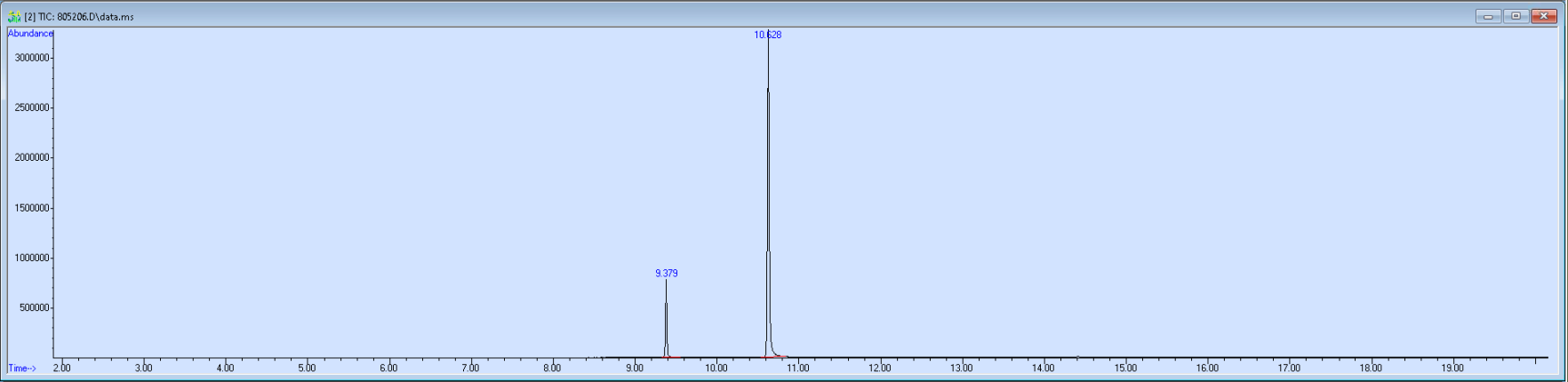Click the 1000000 abundance axis value
Screen dimensions: 1568x382
click(x=31, y=258)
